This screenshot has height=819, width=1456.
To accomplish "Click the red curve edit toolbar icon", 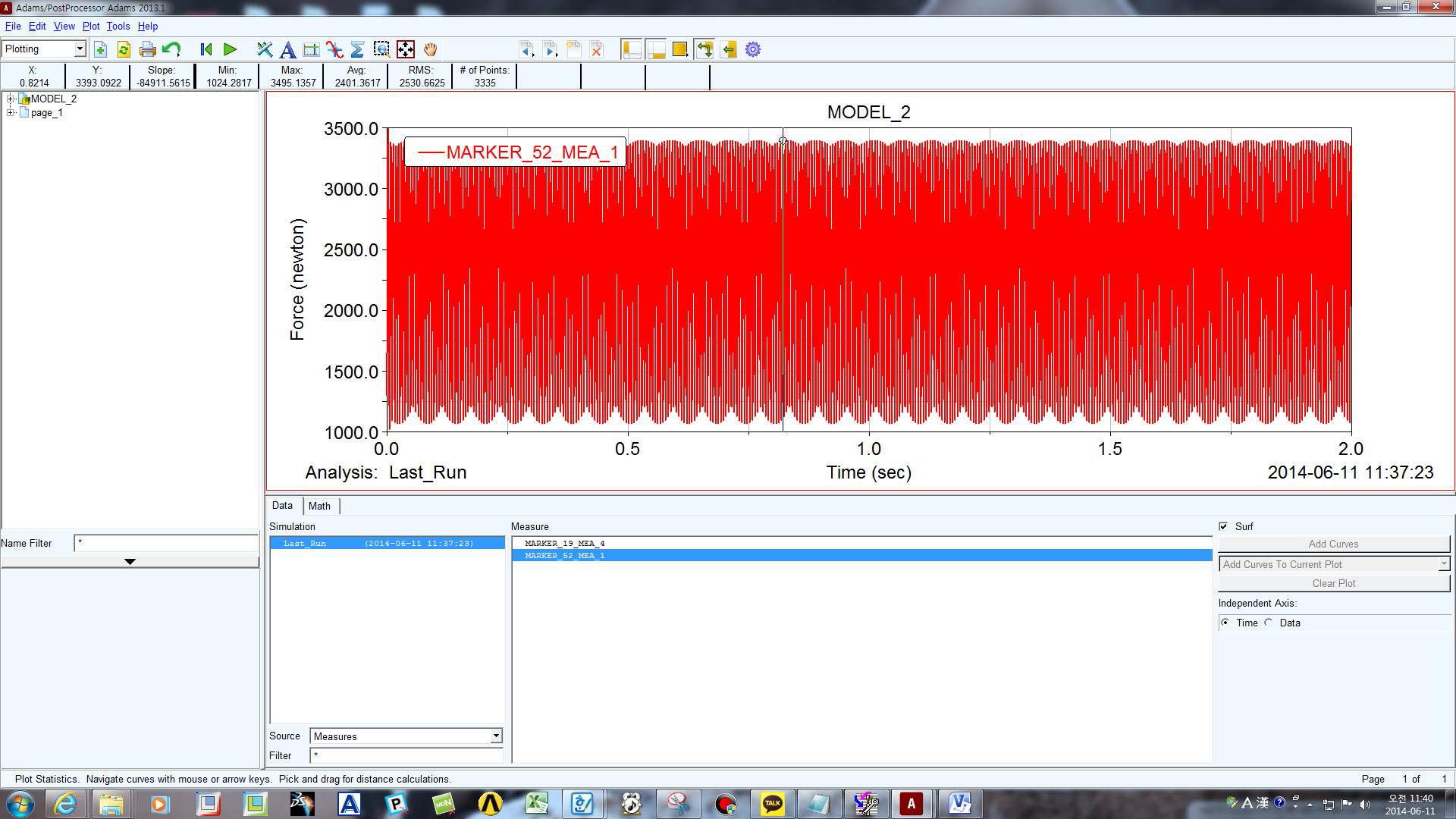I will coord(334,49).
